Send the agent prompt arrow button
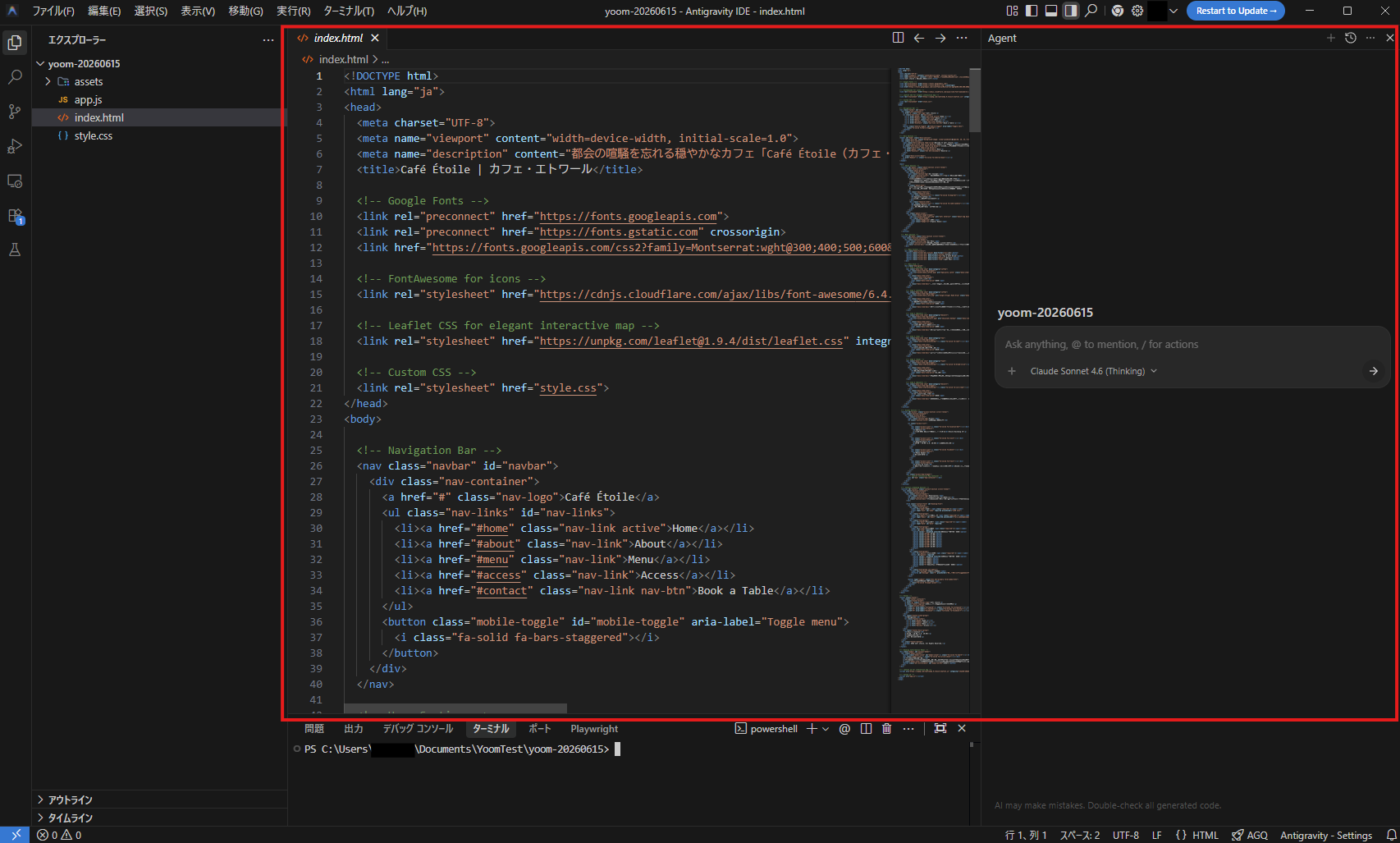Viewport: 1400px width, 843px height. coord(1373,371)
